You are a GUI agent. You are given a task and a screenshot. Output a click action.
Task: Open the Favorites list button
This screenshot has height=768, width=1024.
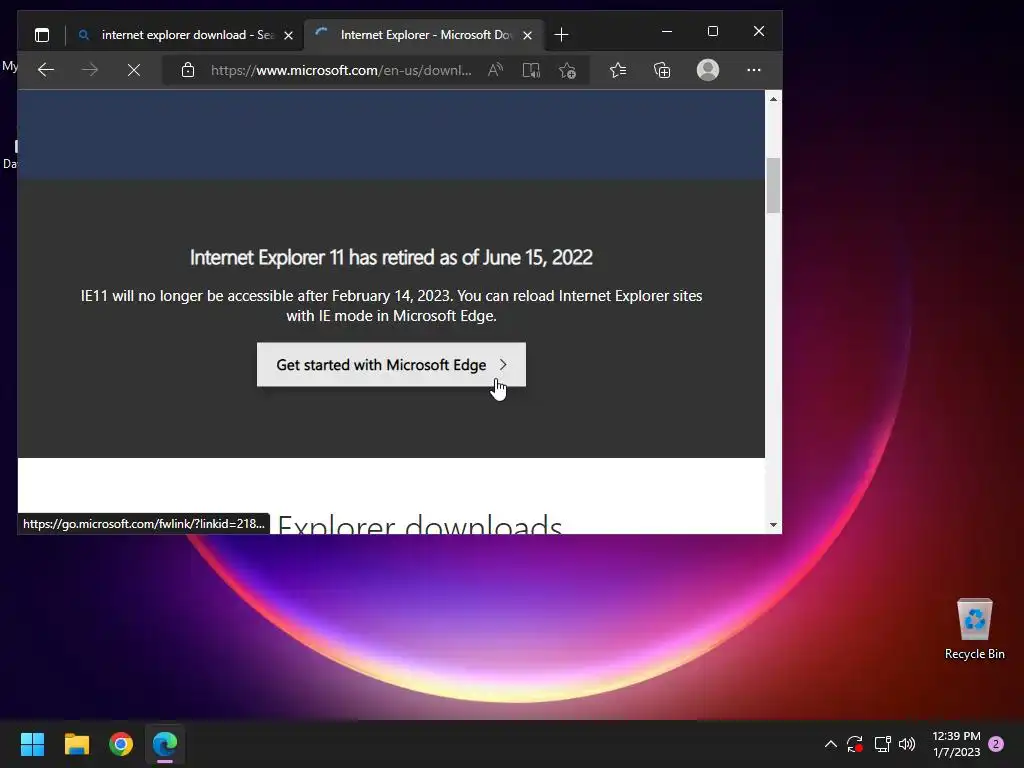(x=618, y=70)
